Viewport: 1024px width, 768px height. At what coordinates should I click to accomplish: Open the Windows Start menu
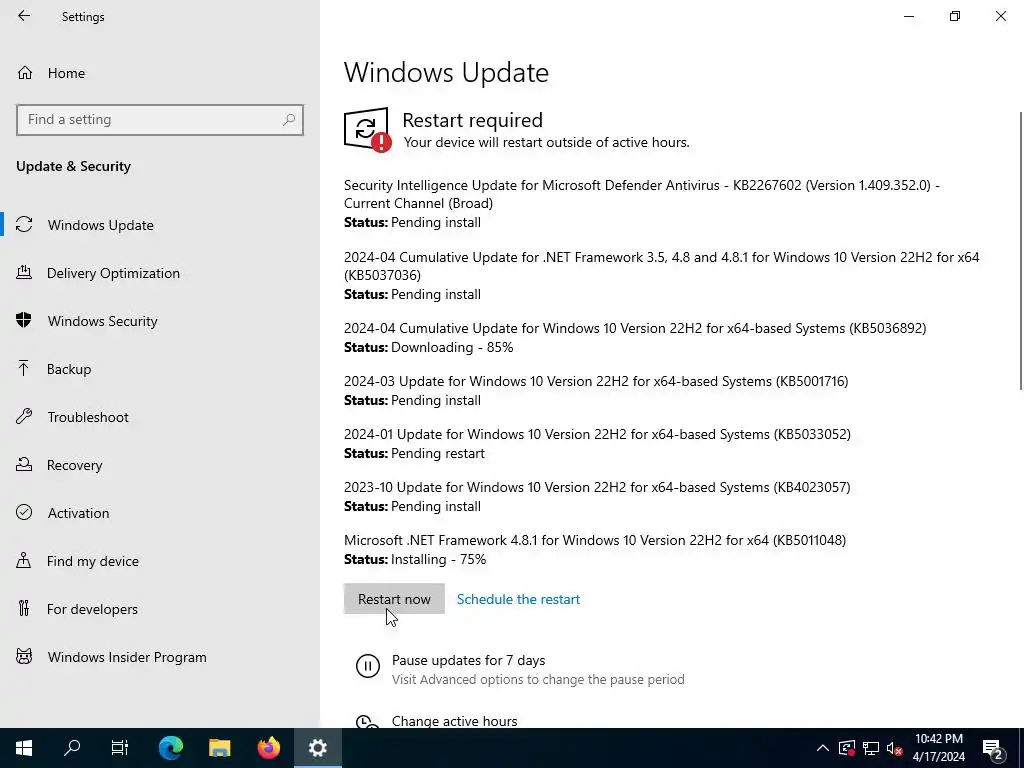pos(24,748)
